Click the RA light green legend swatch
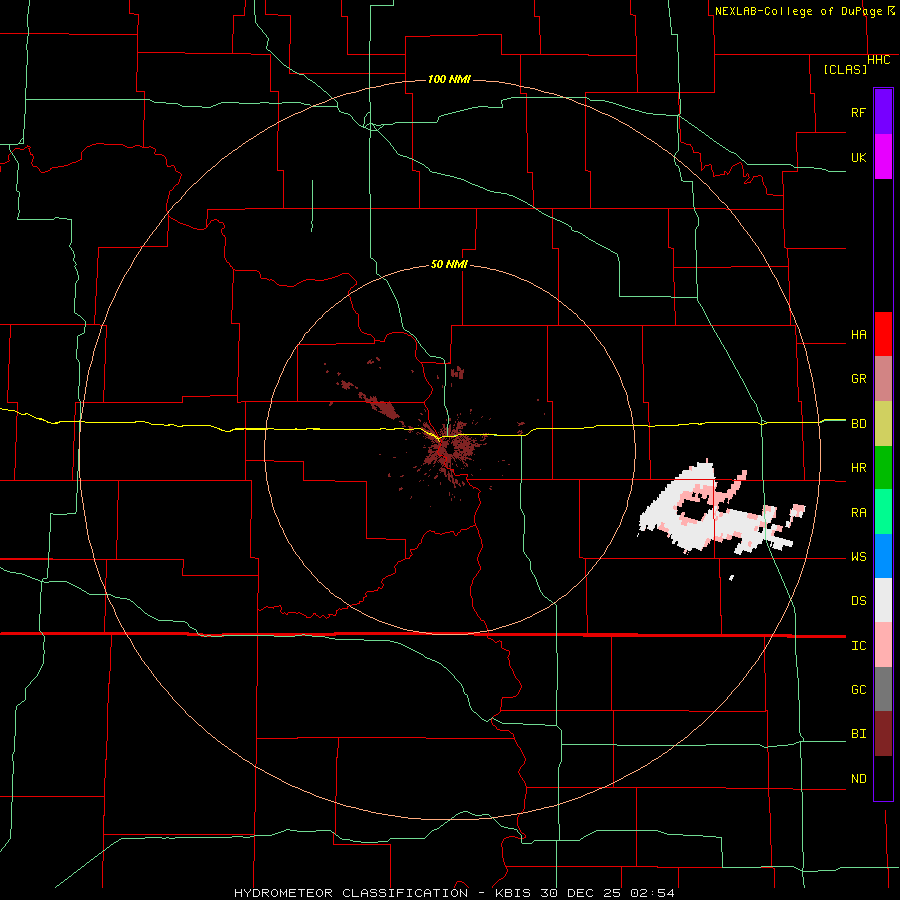The image size is (900, 900). [x=883, y=512]
